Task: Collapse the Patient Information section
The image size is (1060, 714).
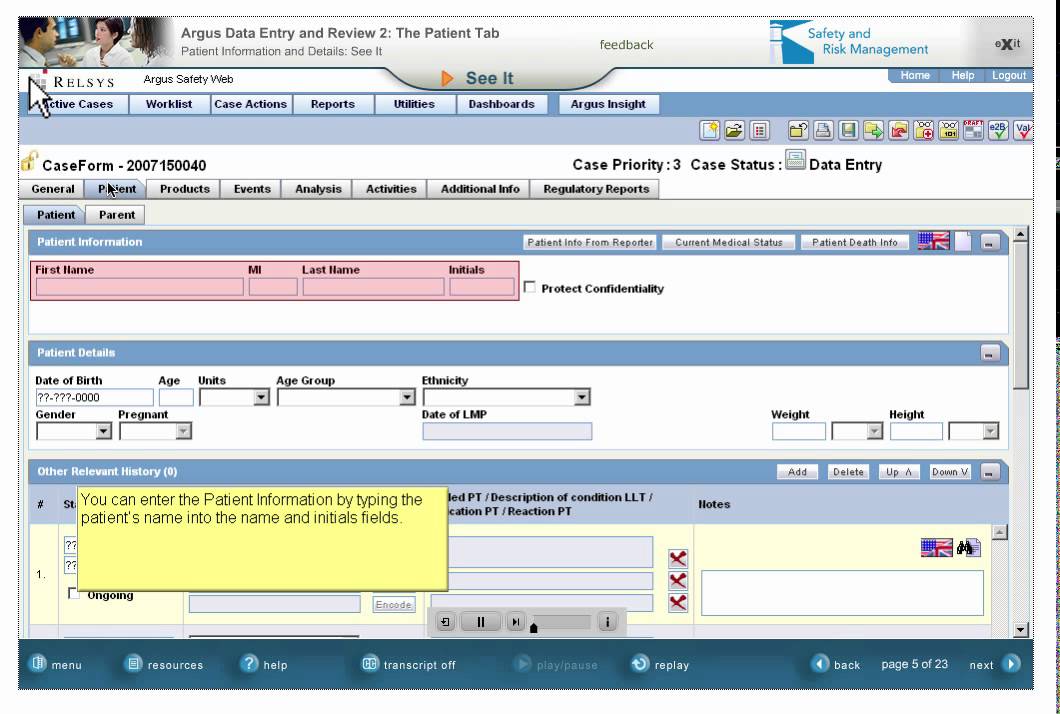Action: coord(989,242)
